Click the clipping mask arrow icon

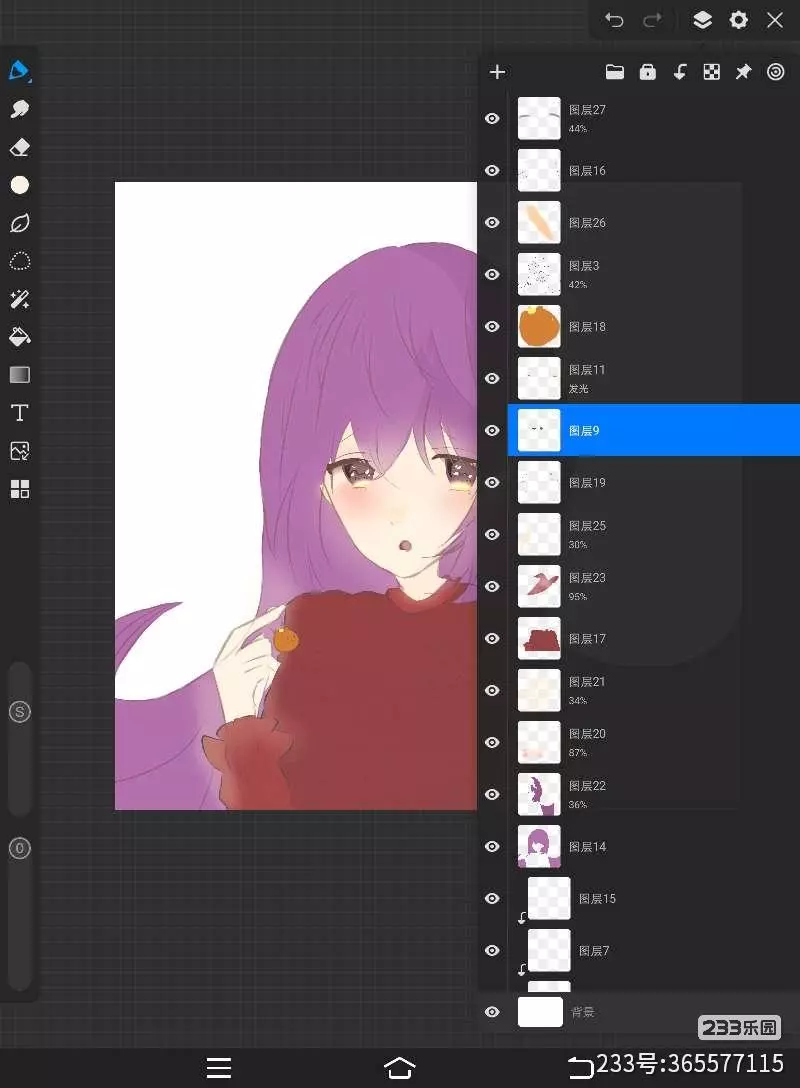click(679, 72)
